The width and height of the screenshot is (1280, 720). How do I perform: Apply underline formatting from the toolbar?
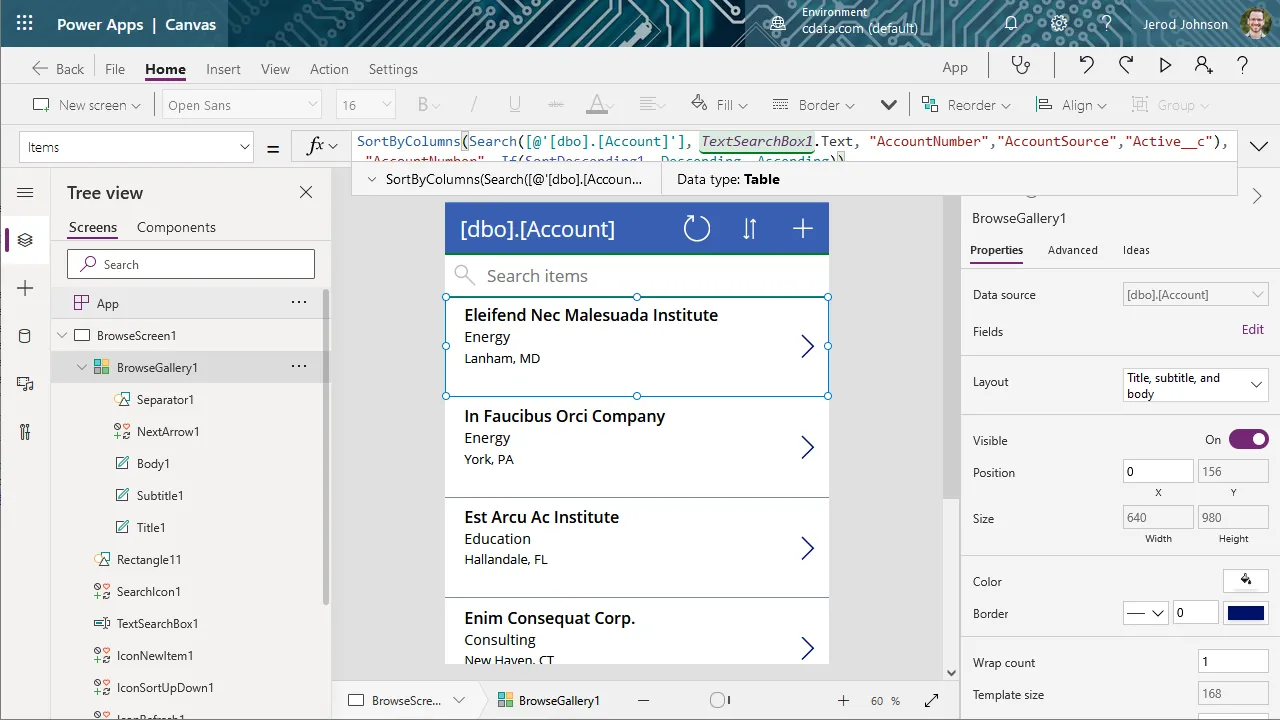pos(511,104)
